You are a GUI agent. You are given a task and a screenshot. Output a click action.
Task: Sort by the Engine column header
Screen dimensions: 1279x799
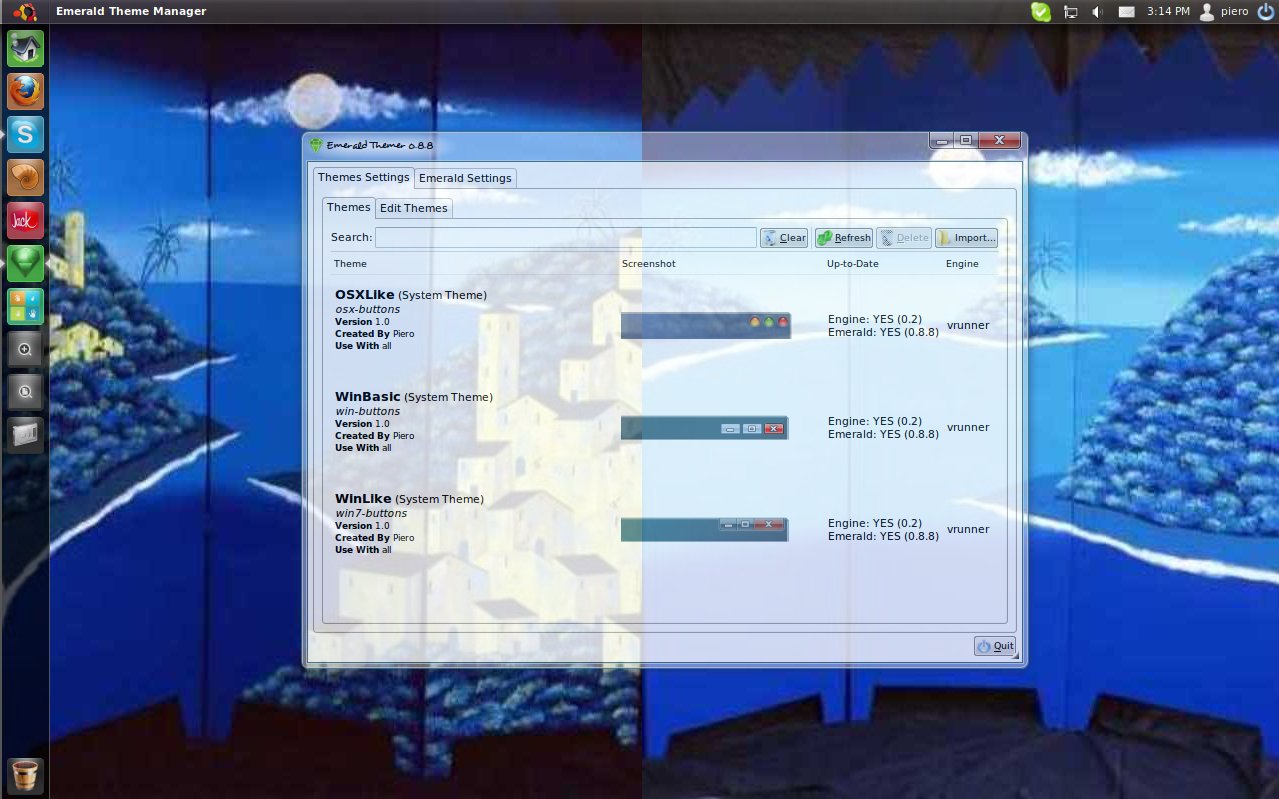(x=961, y=264)
